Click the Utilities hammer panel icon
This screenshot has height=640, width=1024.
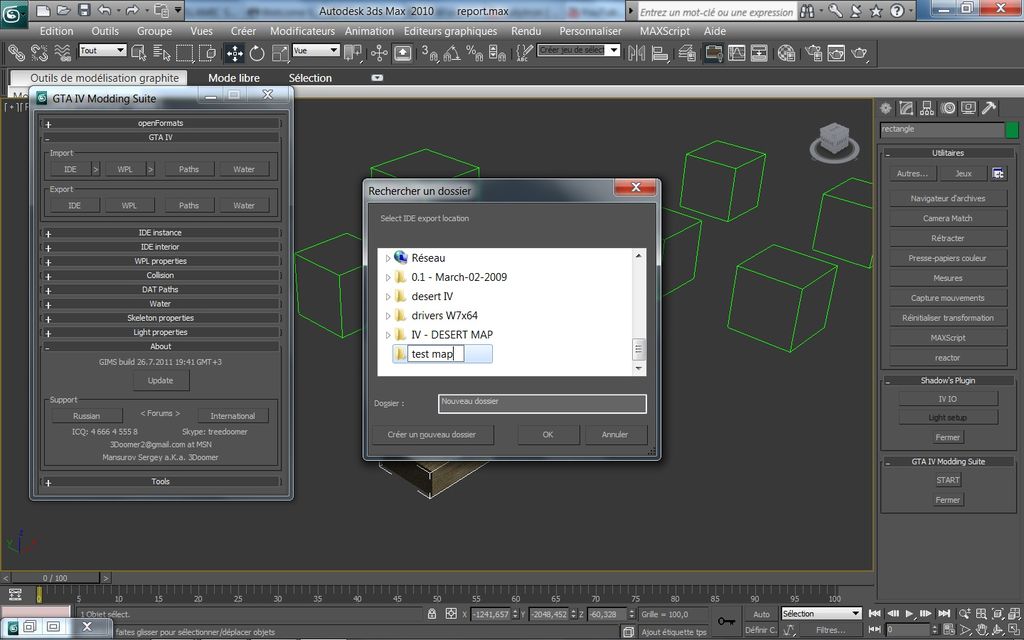tap(989, 108)
